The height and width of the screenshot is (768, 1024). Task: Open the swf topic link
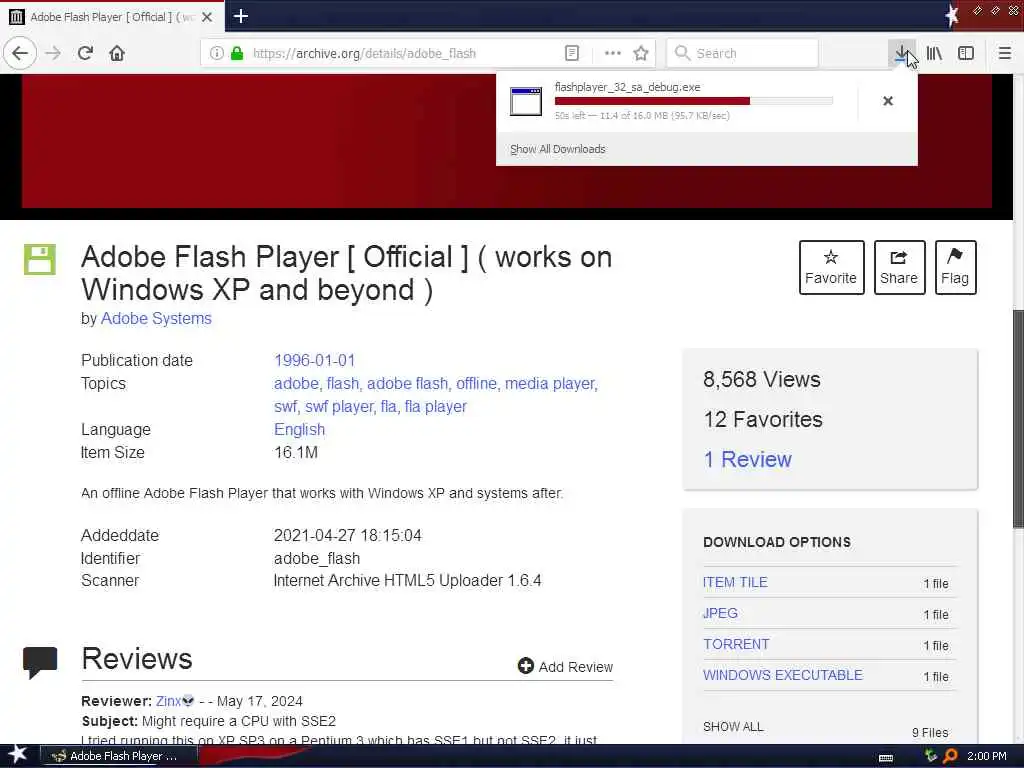285,406
